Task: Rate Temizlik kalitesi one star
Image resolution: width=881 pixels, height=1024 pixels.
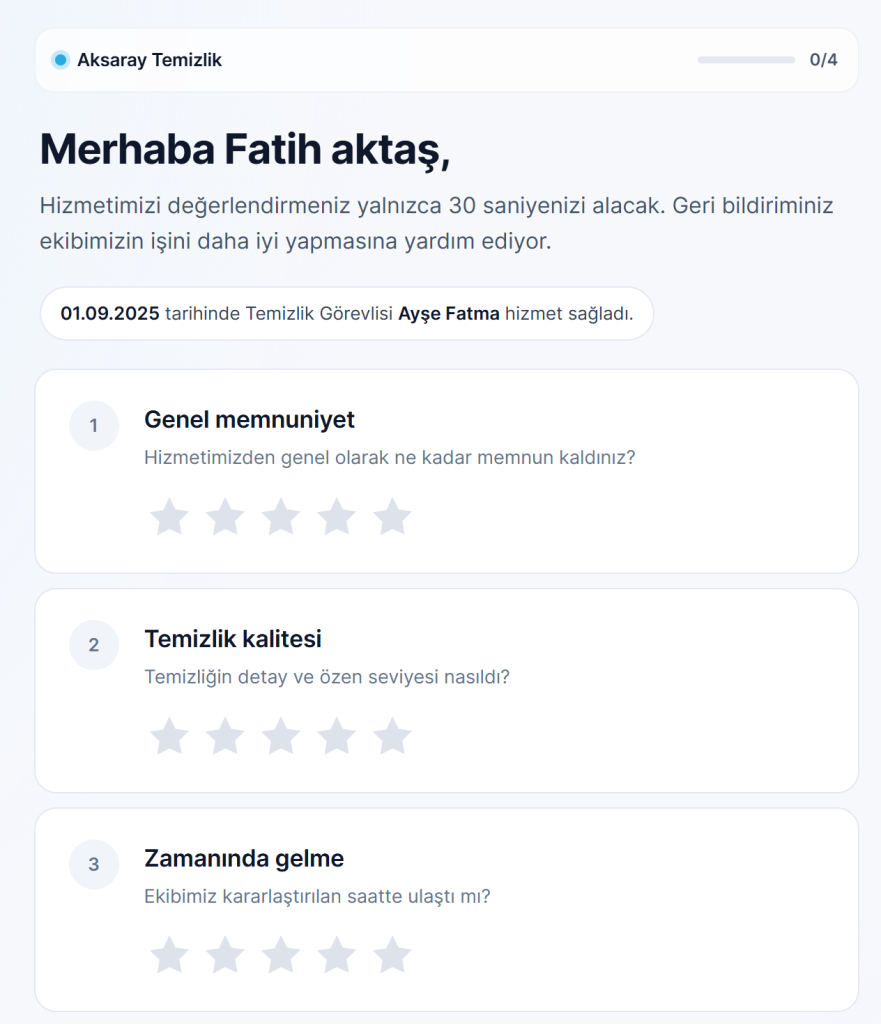Action: pos(169,736)
